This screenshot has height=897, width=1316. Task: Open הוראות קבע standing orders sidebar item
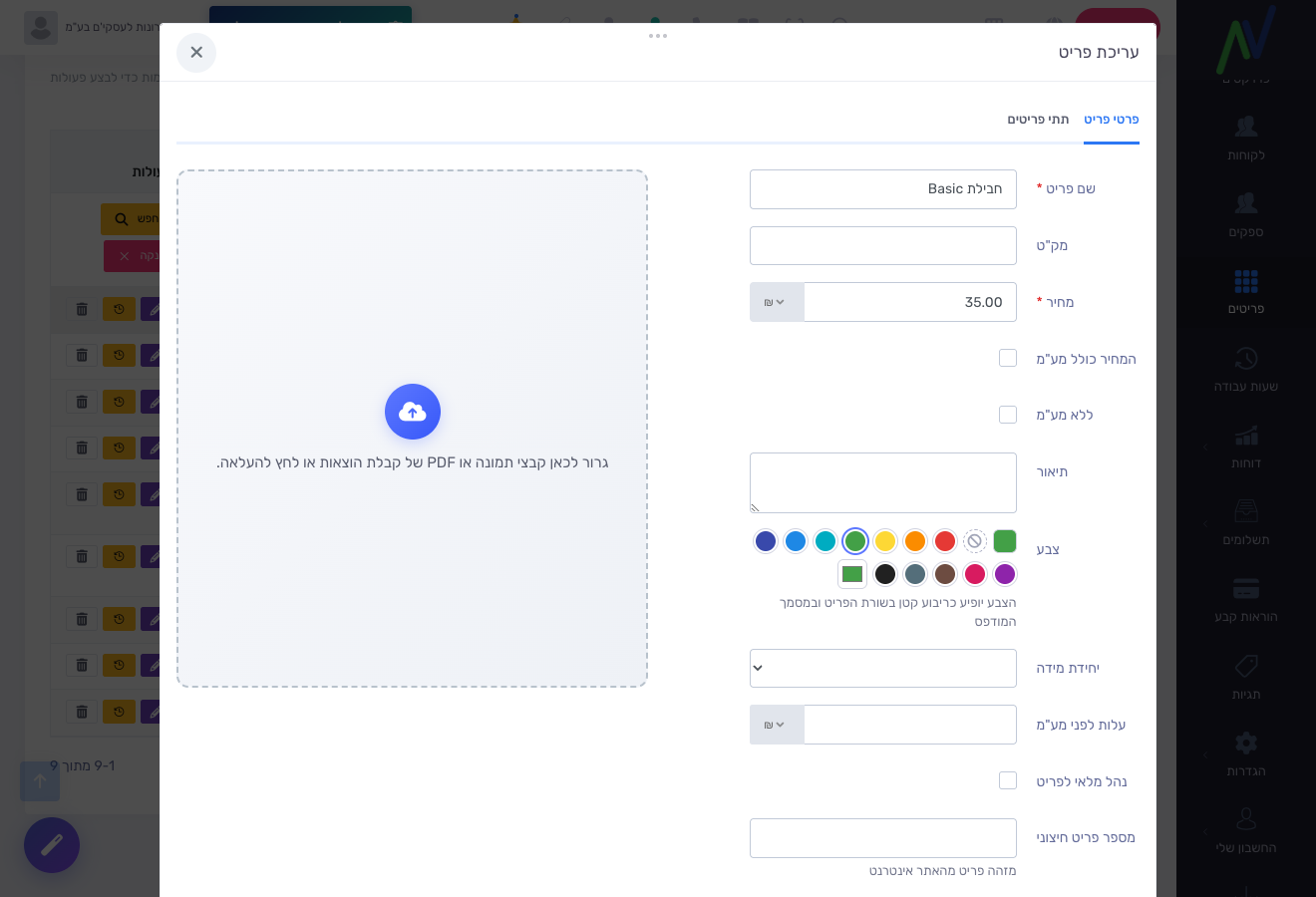click(x=1246, y=600)
